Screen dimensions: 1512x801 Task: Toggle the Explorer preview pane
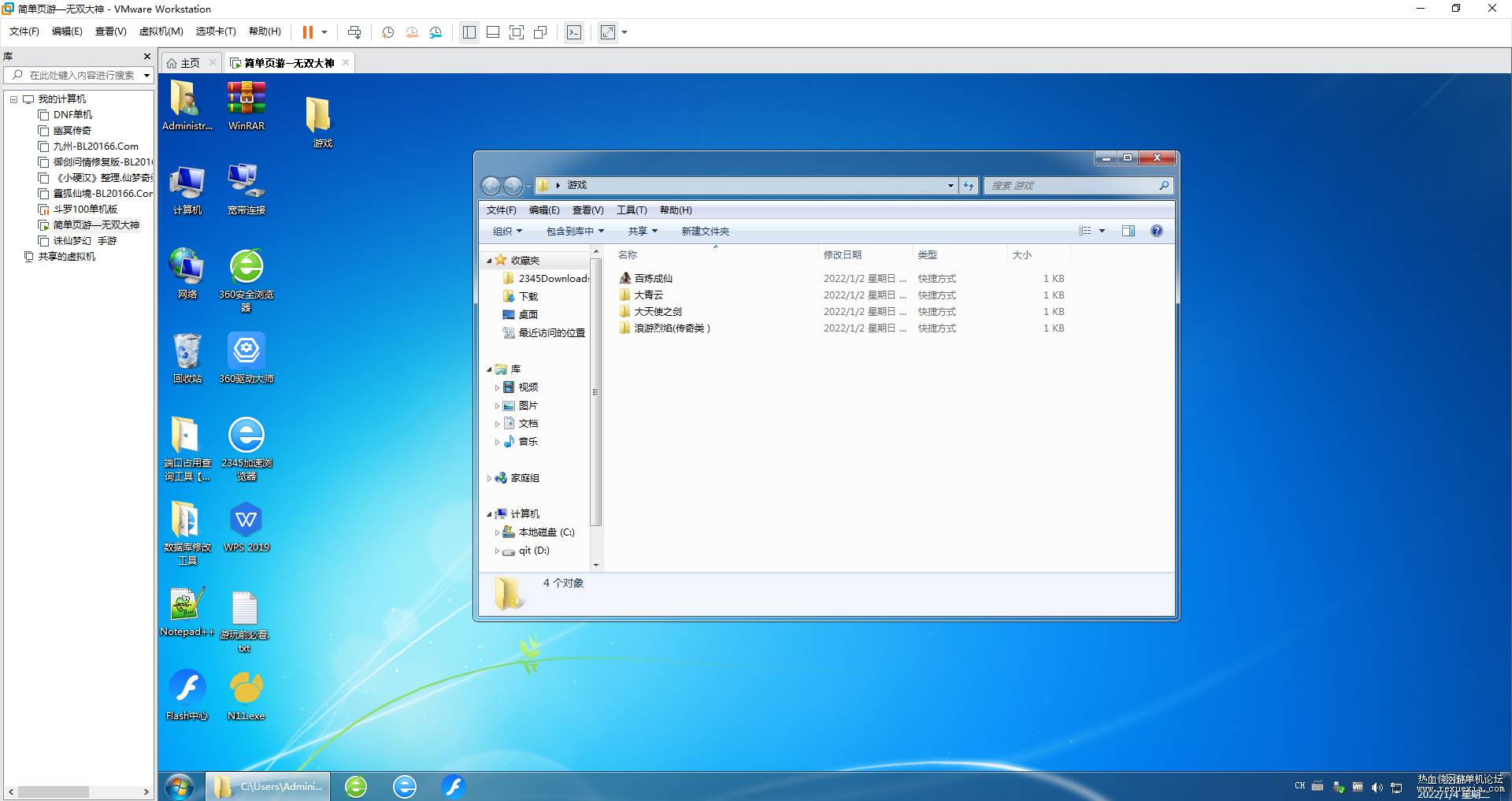1128,231
